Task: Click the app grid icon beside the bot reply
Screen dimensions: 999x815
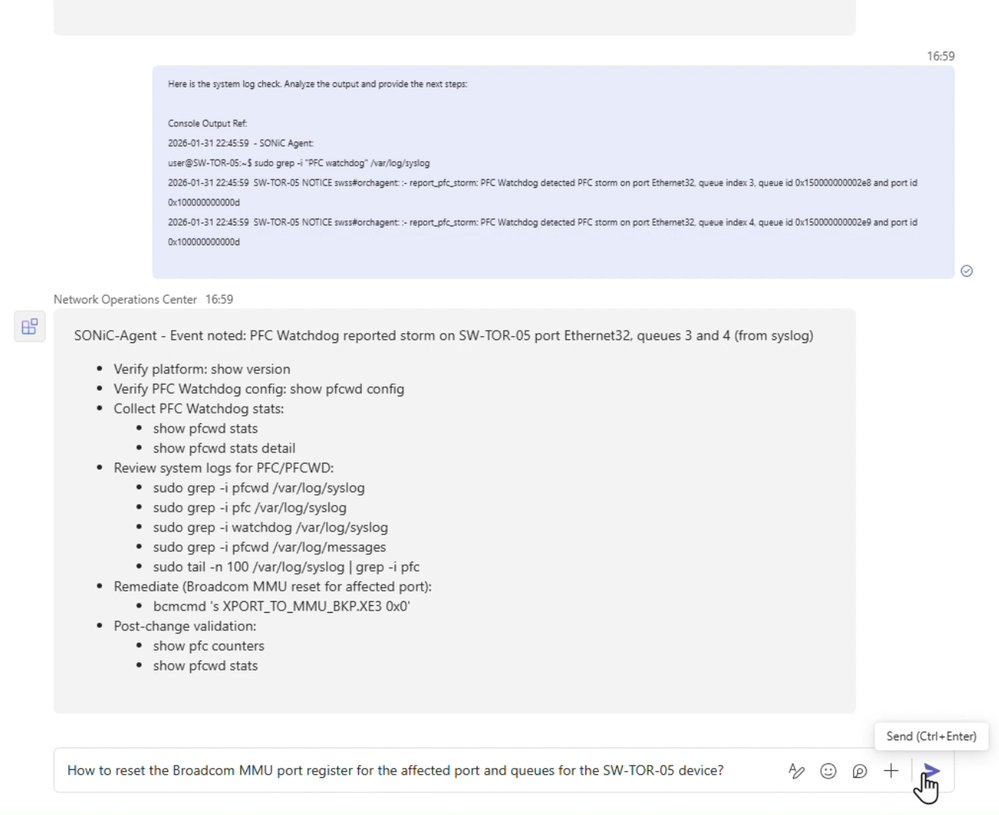Action: click(x=30, y=326)
